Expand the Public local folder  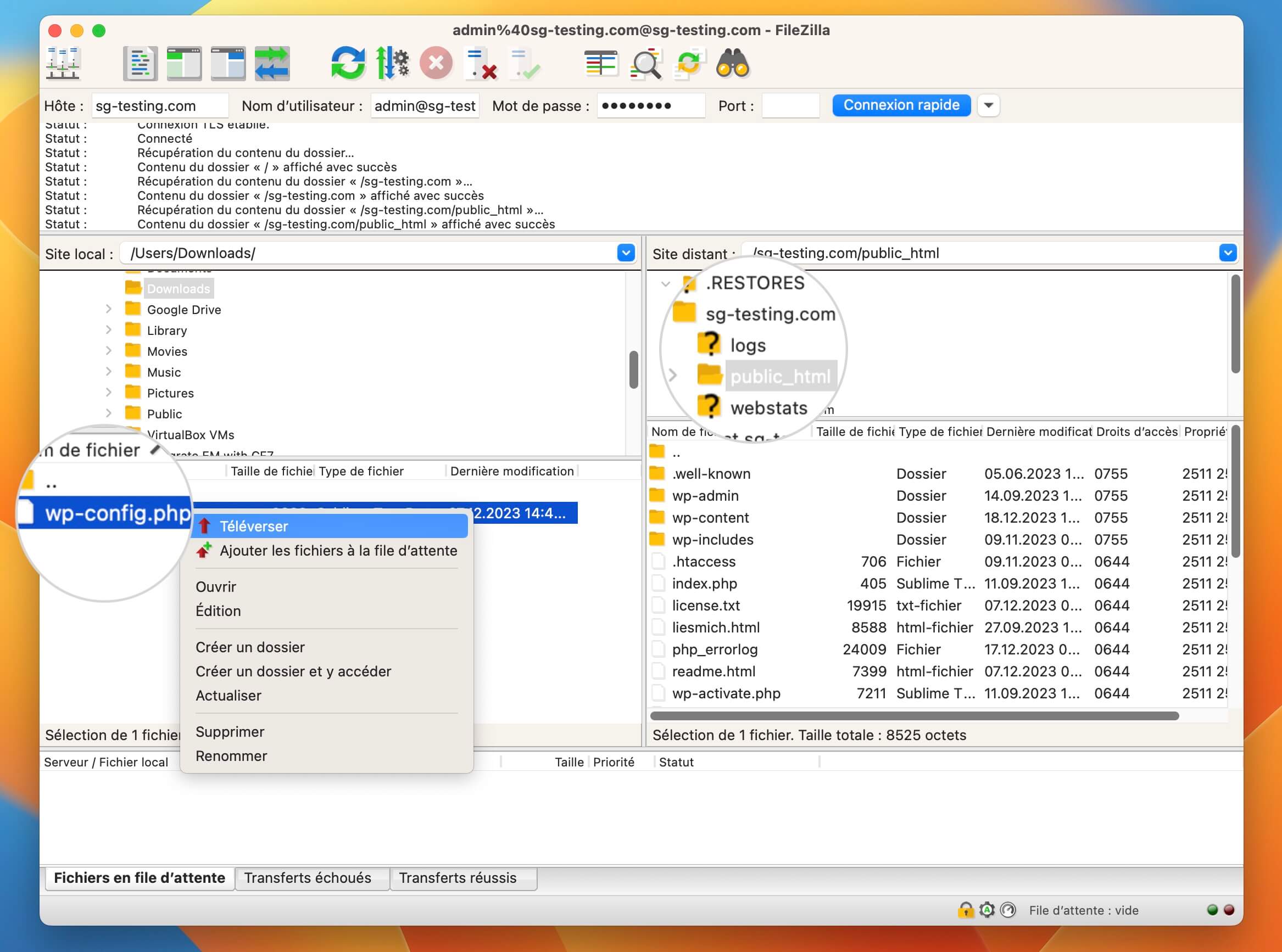(108, 413)
